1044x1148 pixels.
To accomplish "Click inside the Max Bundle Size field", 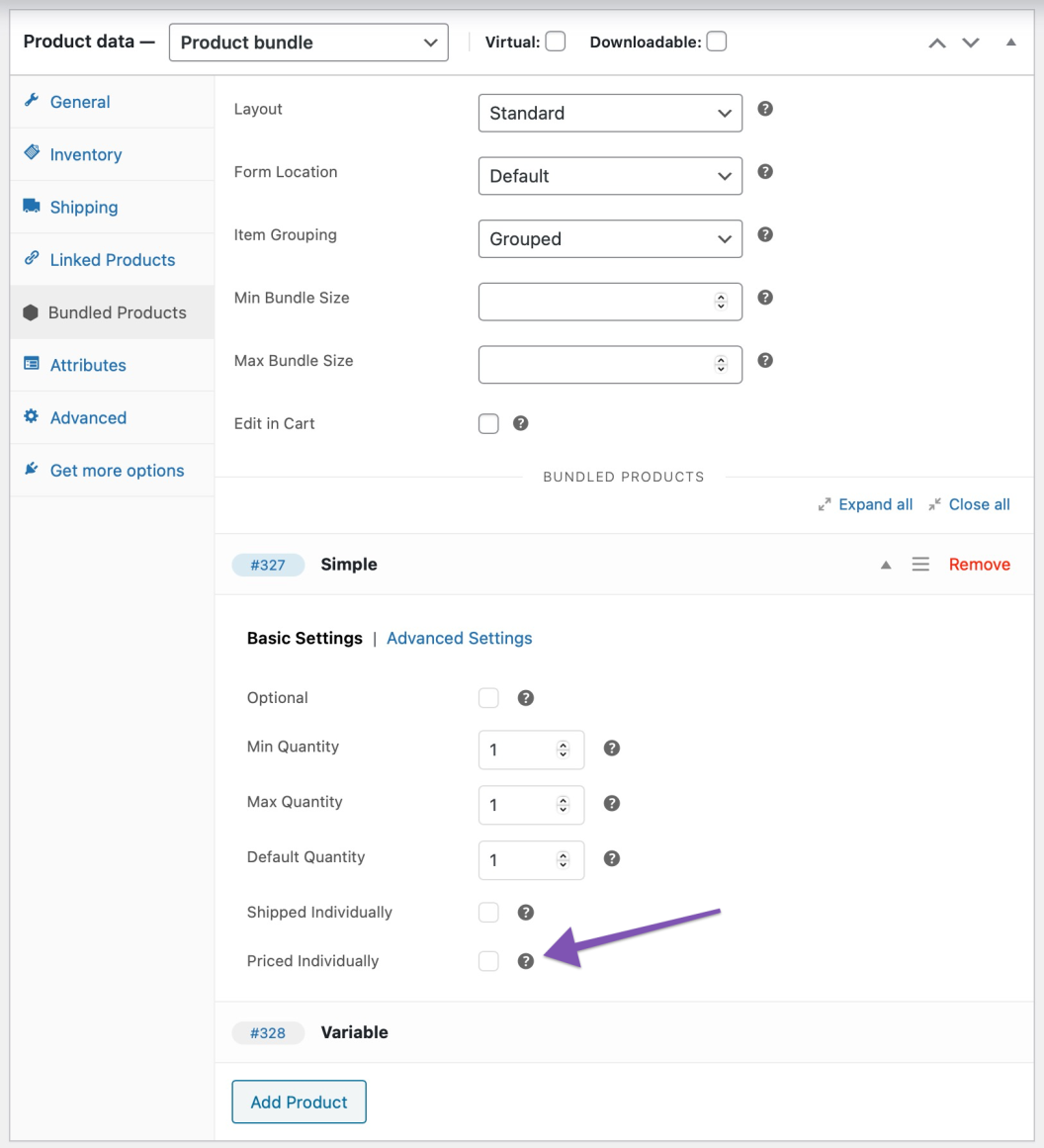I will point(593,364).
